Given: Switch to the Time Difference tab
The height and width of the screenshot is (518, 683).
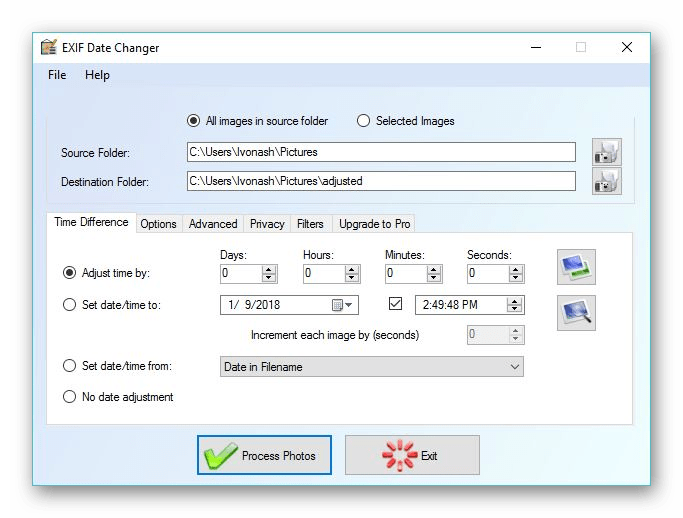Looking at the screenshot, I should 91,222.
